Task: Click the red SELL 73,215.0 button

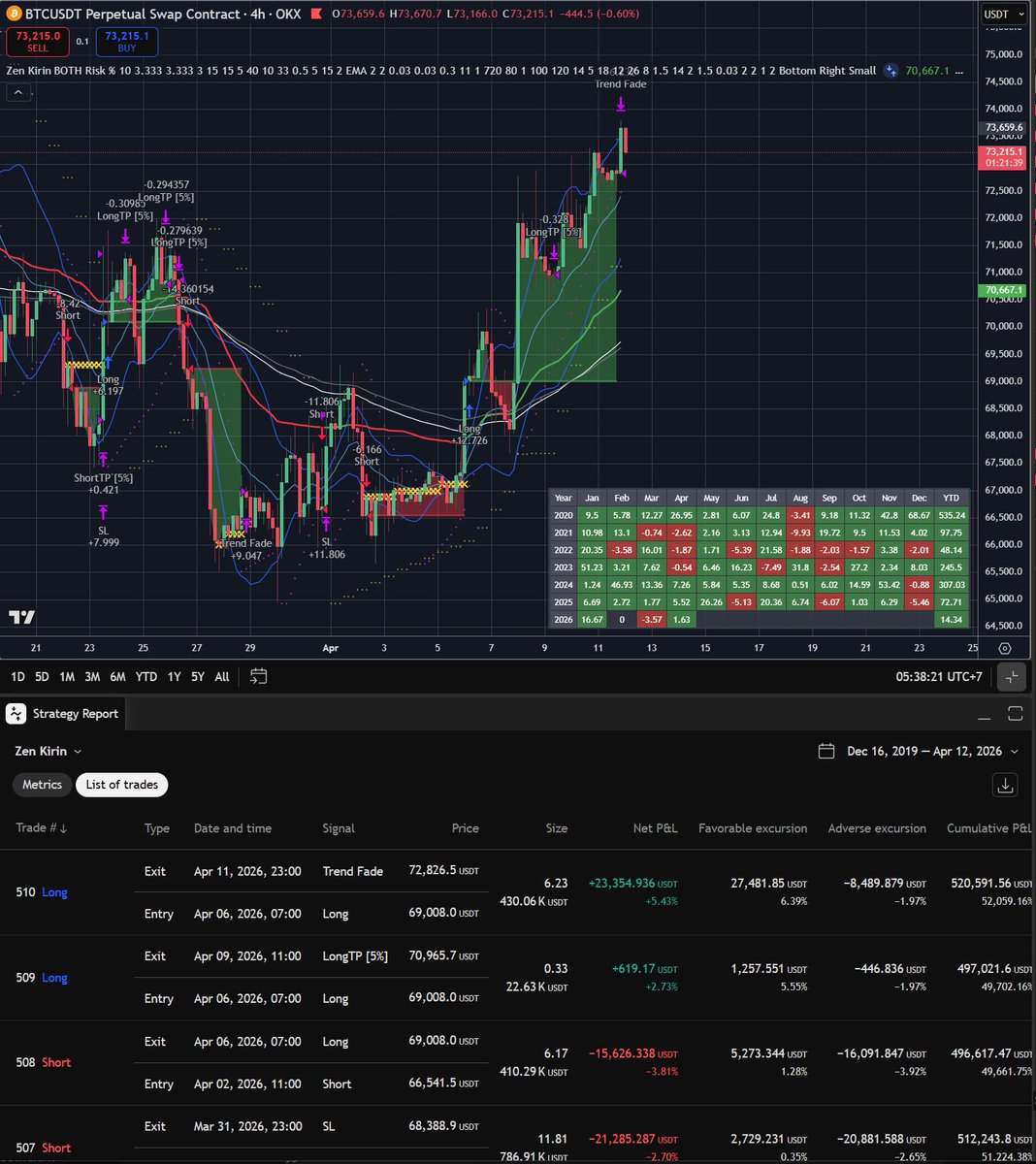Action: click(37, 41)
